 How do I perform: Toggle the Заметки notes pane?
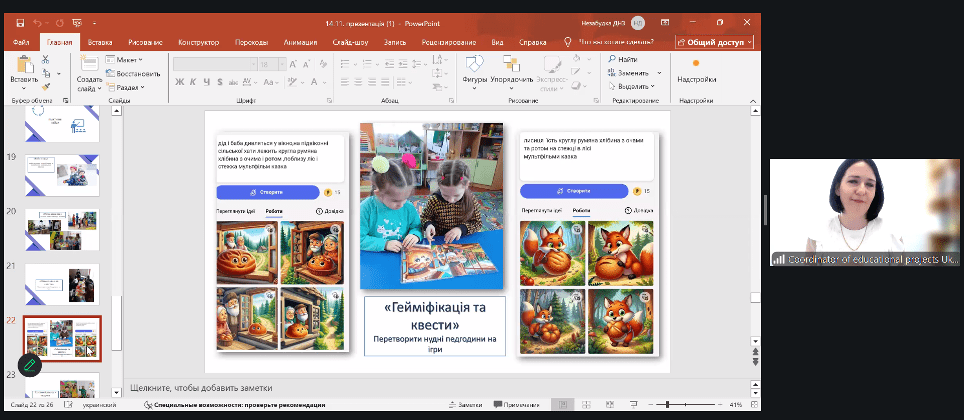coord(465,405)
